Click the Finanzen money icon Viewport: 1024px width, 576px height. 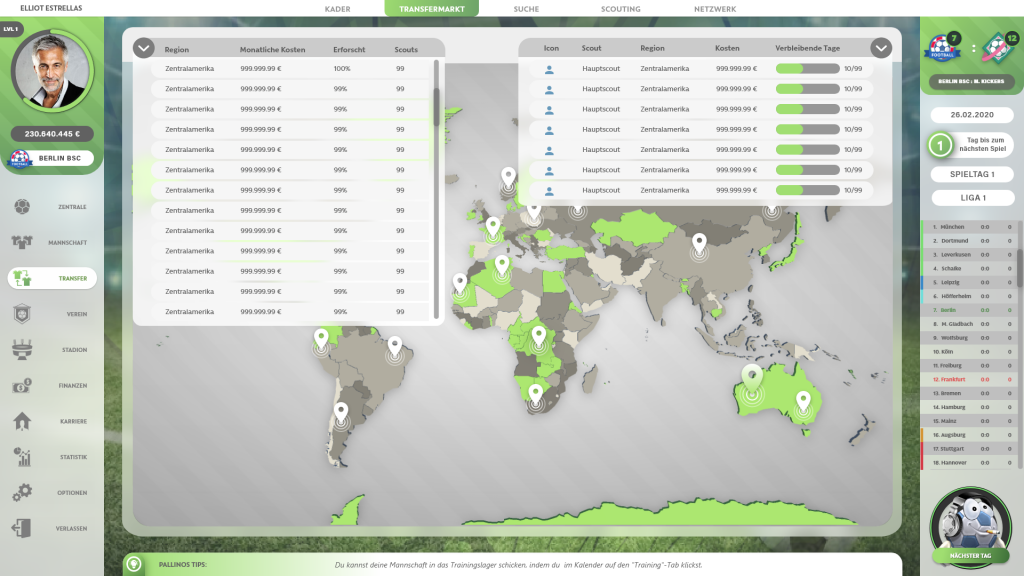(x=21, y=386)
